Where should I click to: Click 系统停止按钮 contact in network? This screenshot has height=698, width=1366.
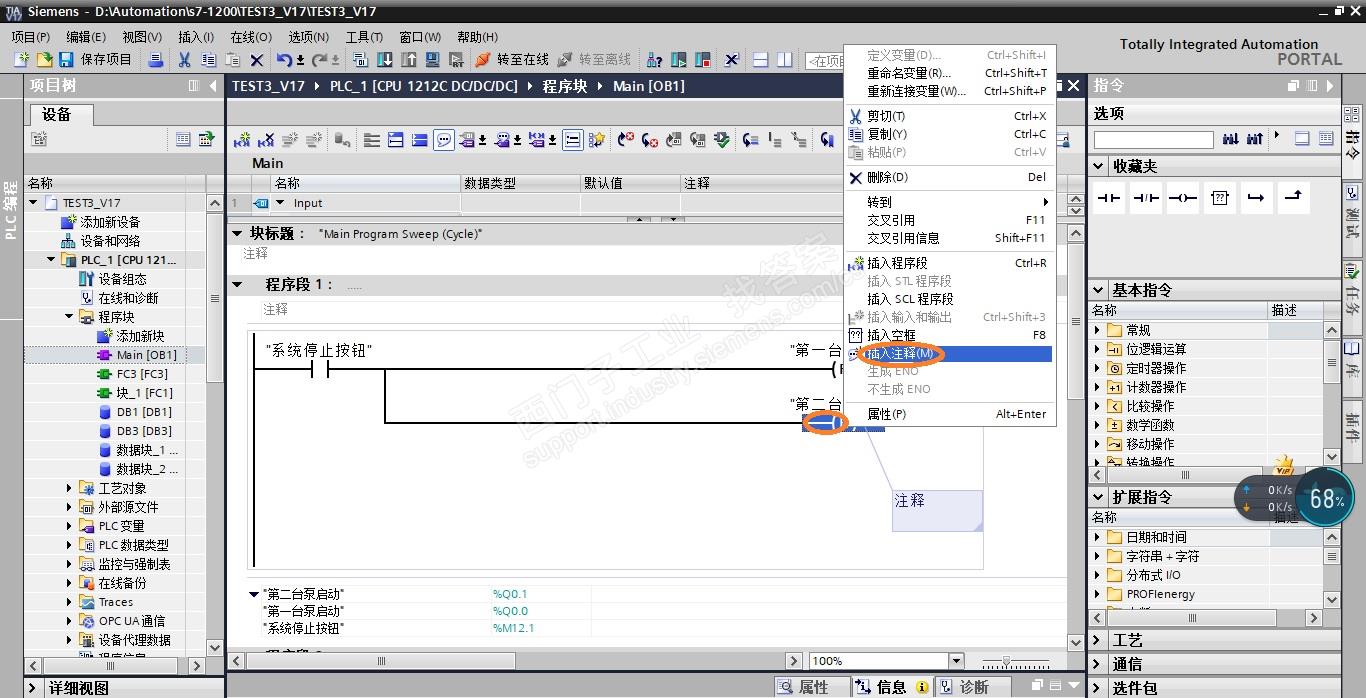click(x=320, y=369)
